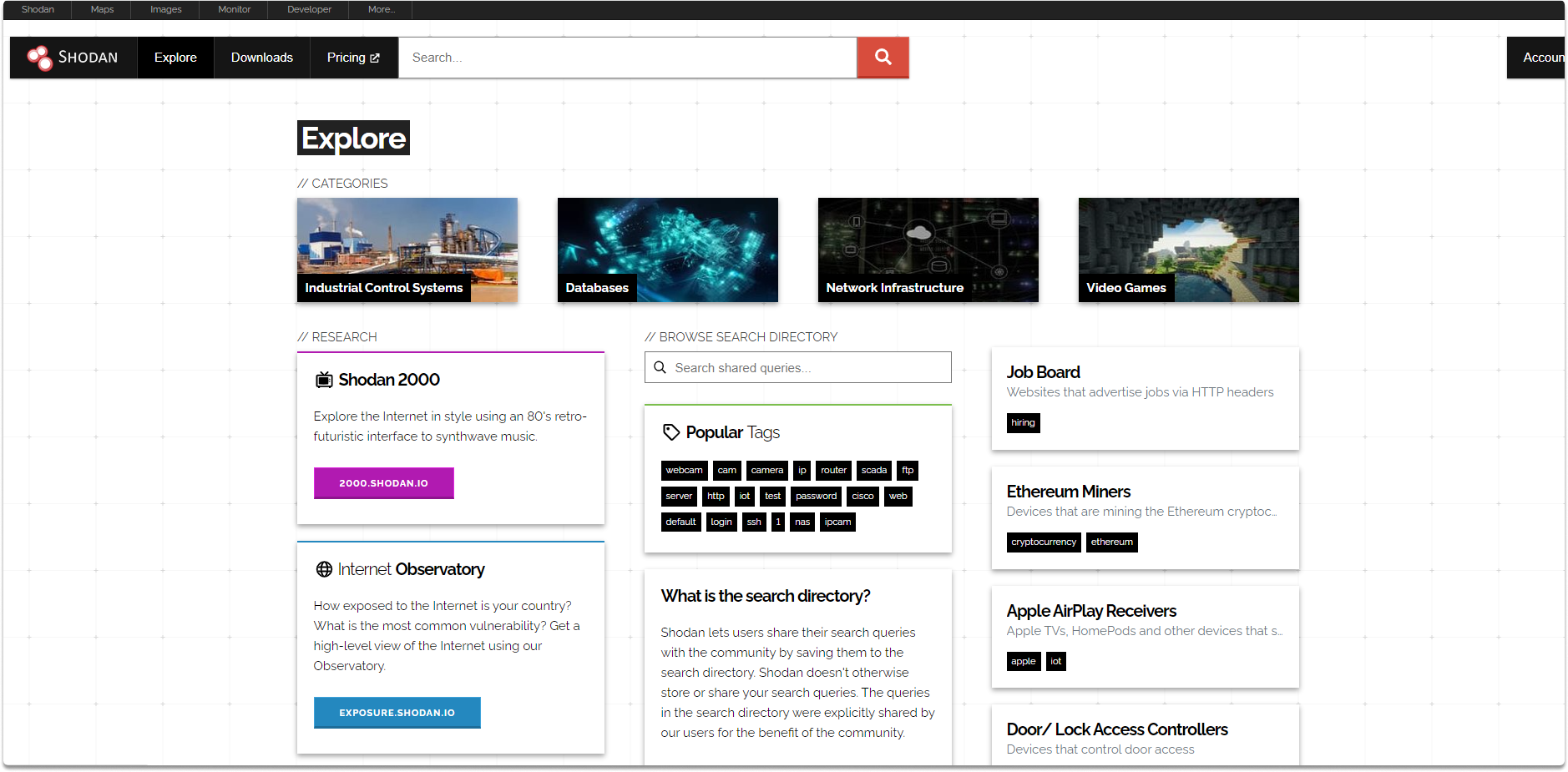Open the Ethereum Miners query
This screenshot has width=1568, height=772.
coord(1068,492)
